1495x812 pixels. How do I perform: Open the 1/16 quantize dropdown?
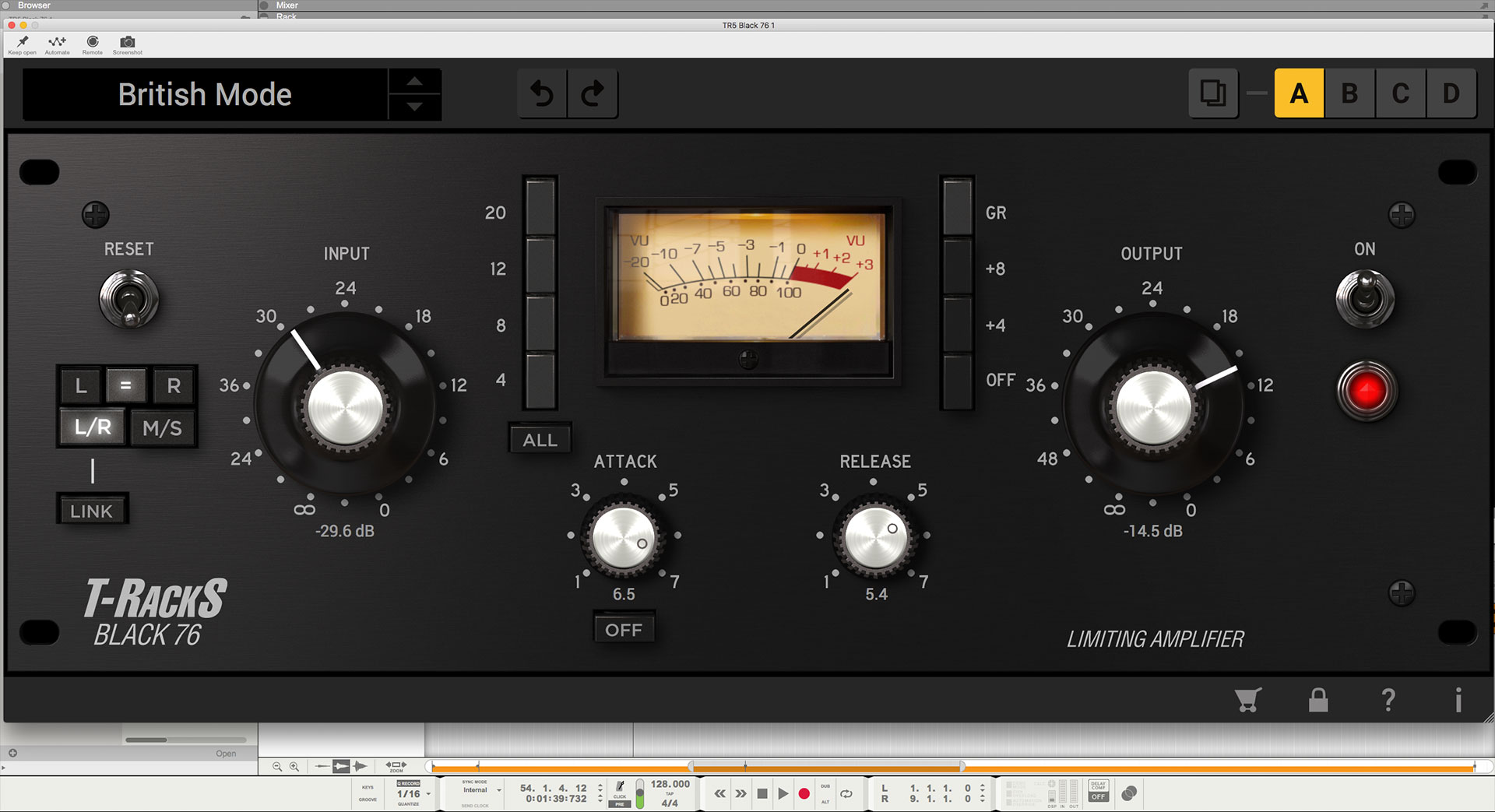pyautogui.click(x=413, y=794)
